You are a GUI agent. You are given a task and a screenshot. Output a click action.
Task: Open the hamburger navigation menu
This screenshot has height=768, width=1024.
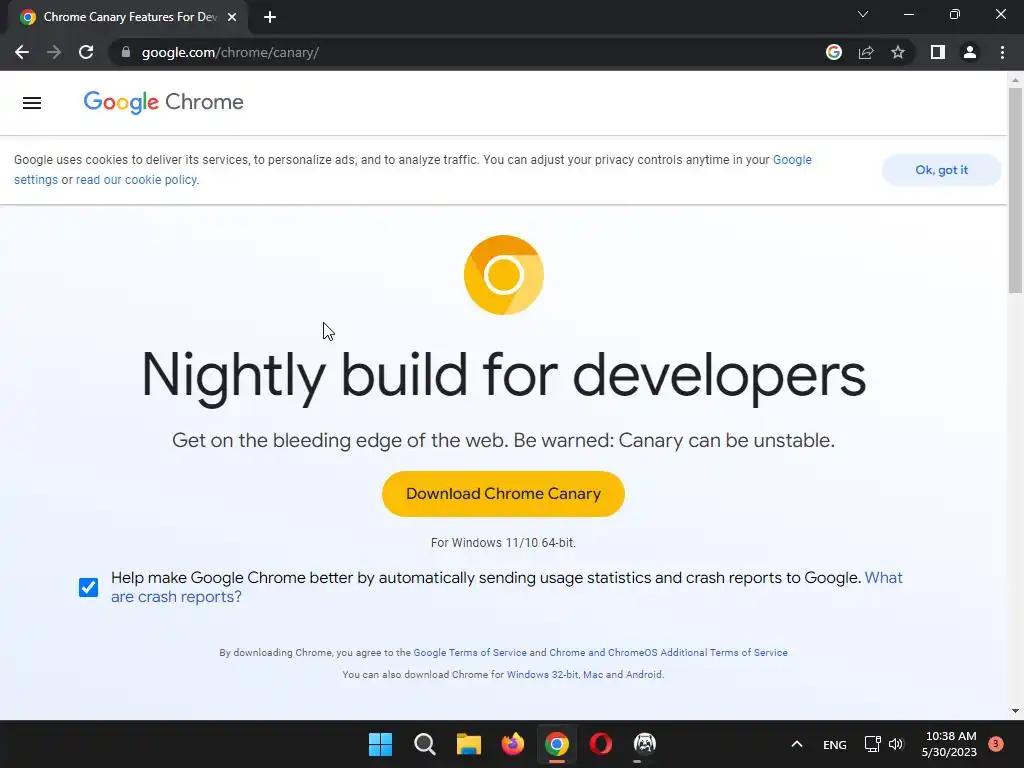pos(31,103)
